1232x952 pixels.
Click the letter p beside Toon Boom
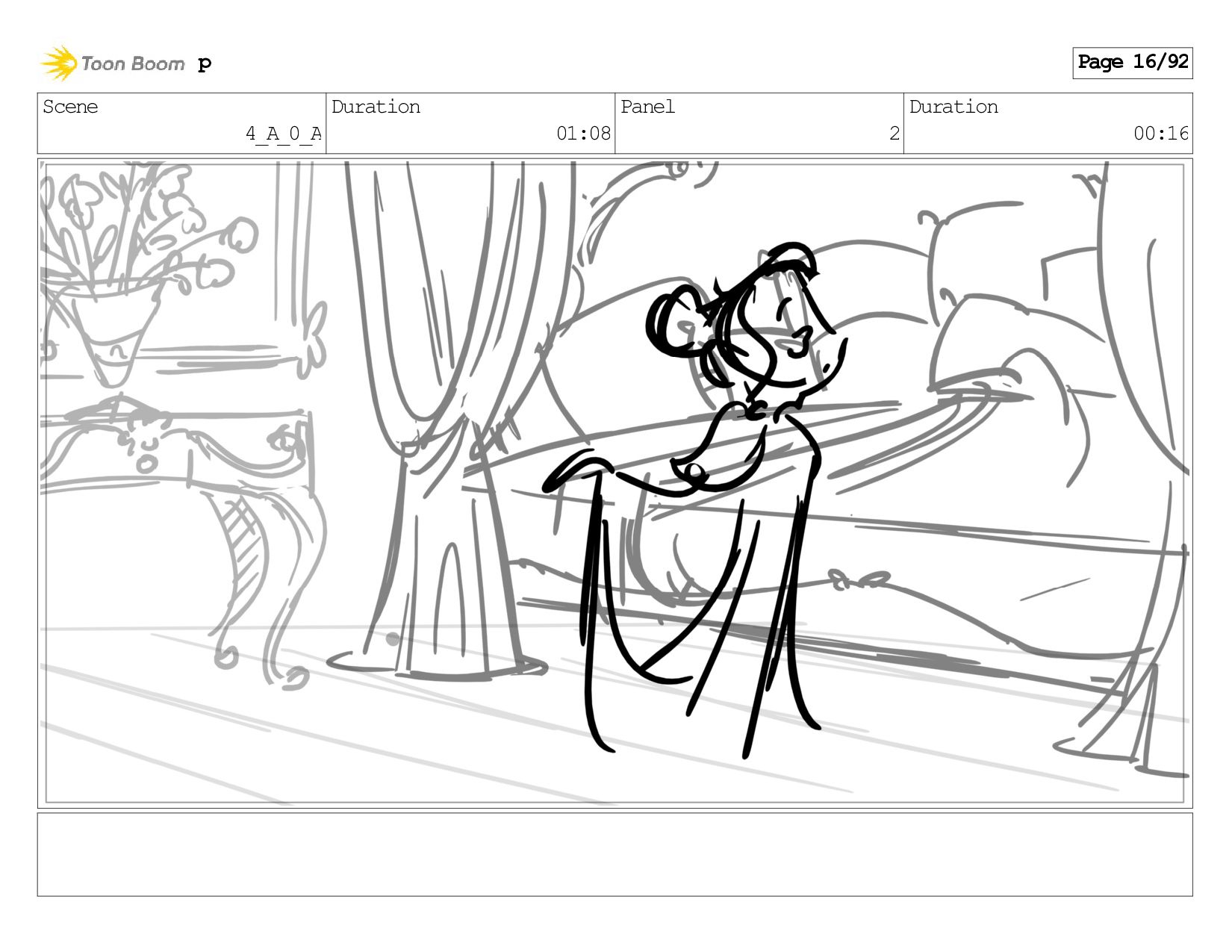pos(205,65)
